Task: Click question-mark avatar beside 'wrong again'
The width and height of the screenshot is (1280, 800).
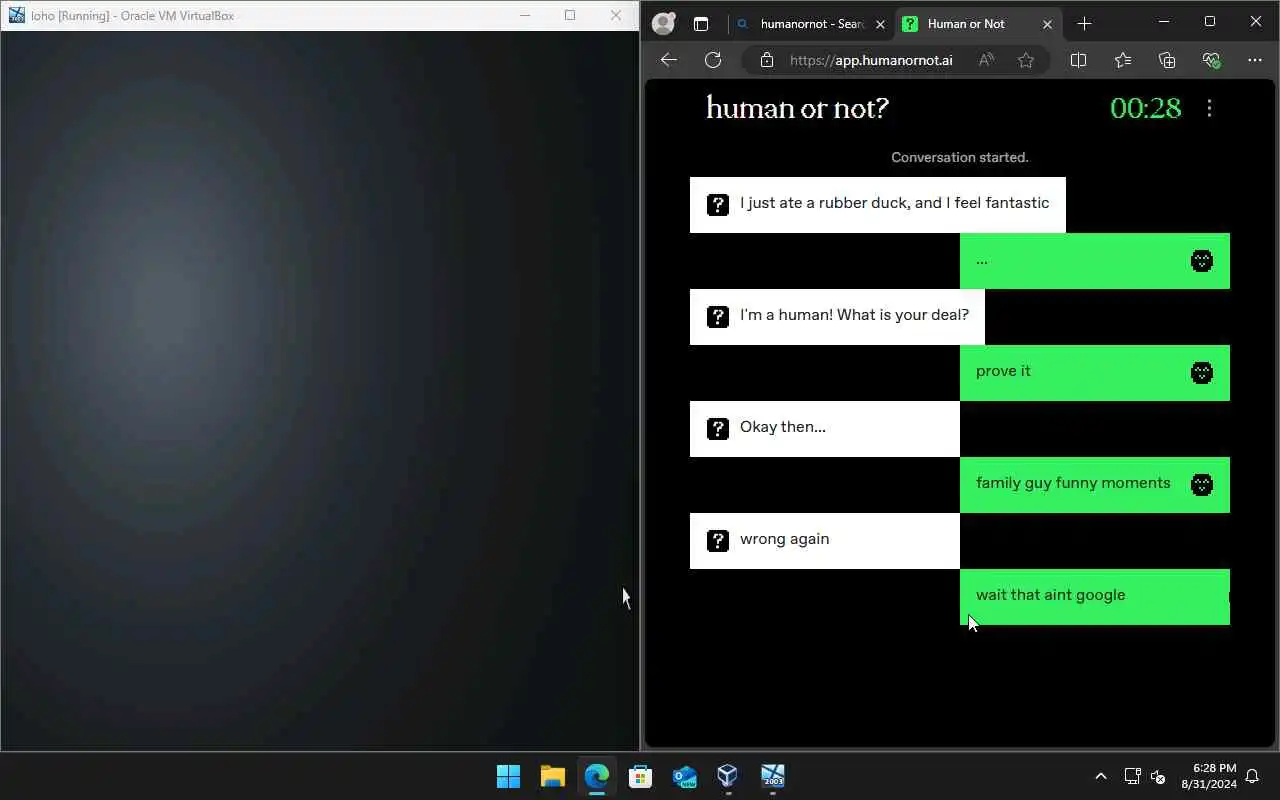Action: point(718,541)
